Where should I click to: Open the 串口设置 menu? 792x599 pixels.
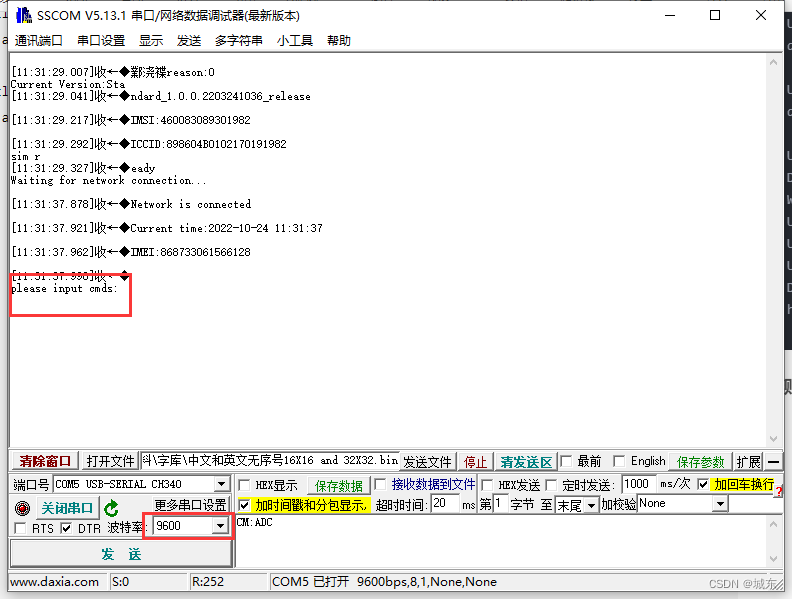(101, 40)
